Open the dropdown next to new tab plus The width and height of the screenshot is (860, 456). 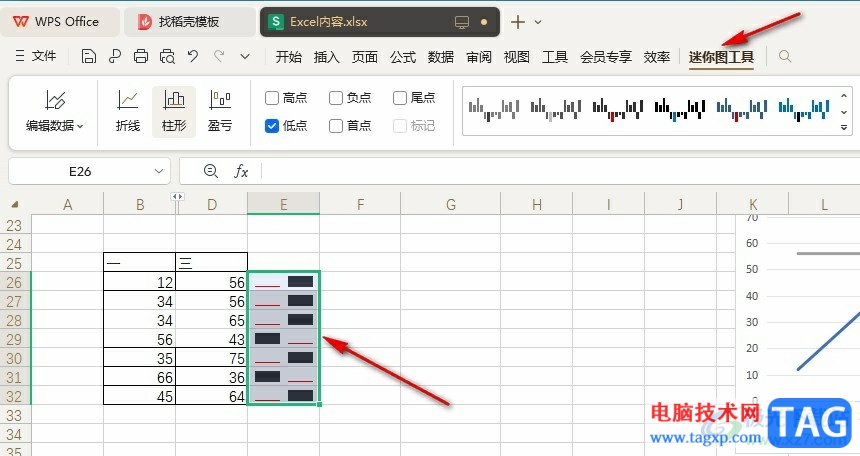[538, 22]
